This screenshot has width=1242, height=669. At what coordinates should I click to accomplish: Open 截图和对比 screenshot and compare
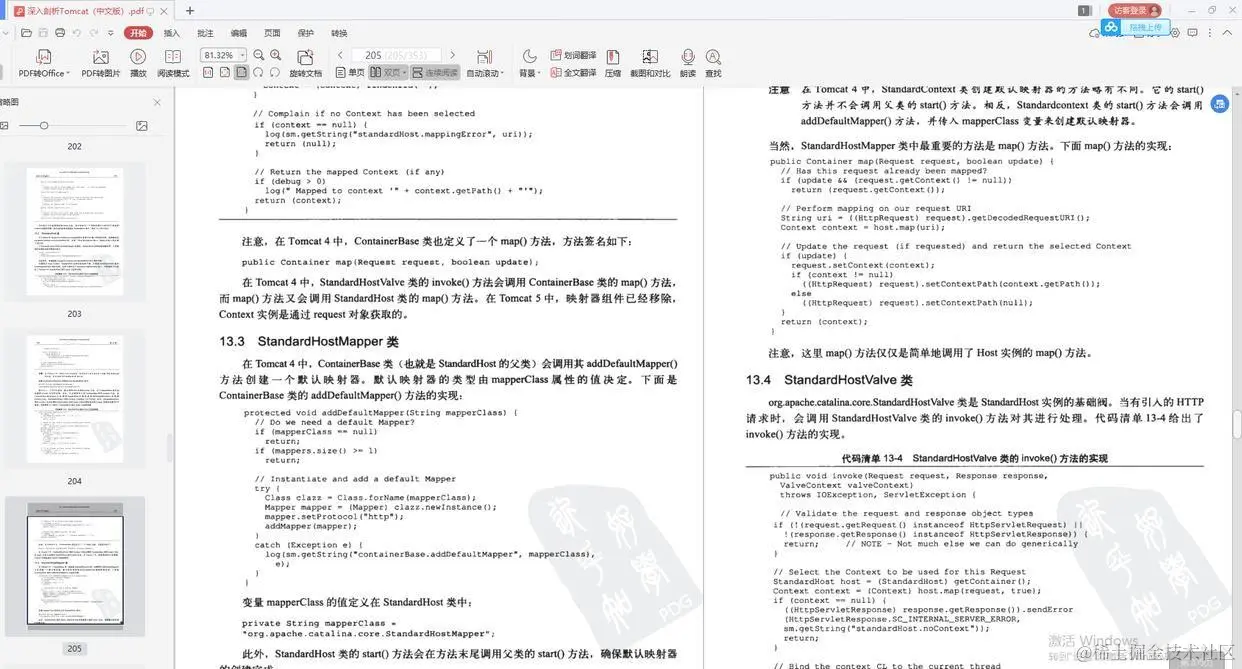point(650,63)
